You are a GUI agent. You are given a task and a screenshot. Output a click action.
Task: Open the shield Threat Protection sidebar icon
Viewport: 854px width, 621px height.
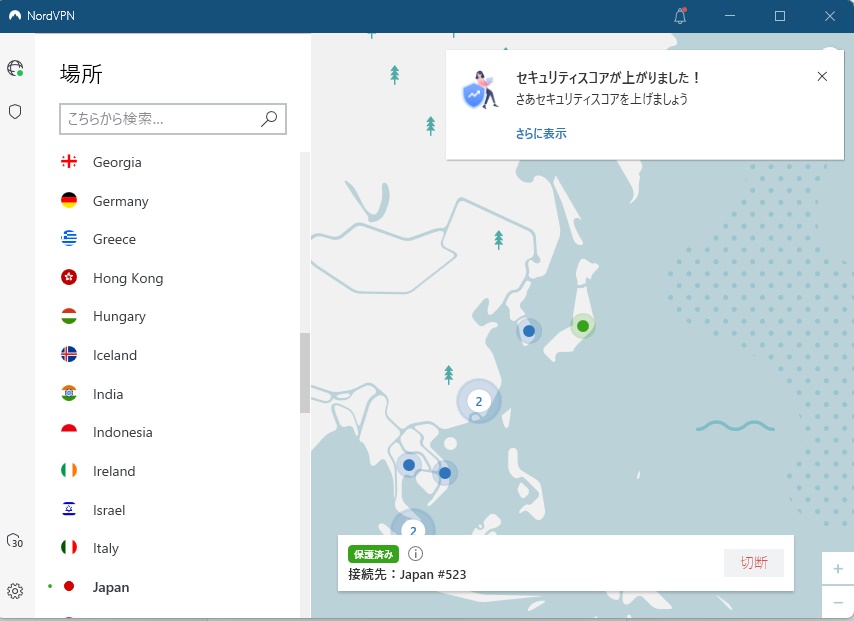click(15, 112)
